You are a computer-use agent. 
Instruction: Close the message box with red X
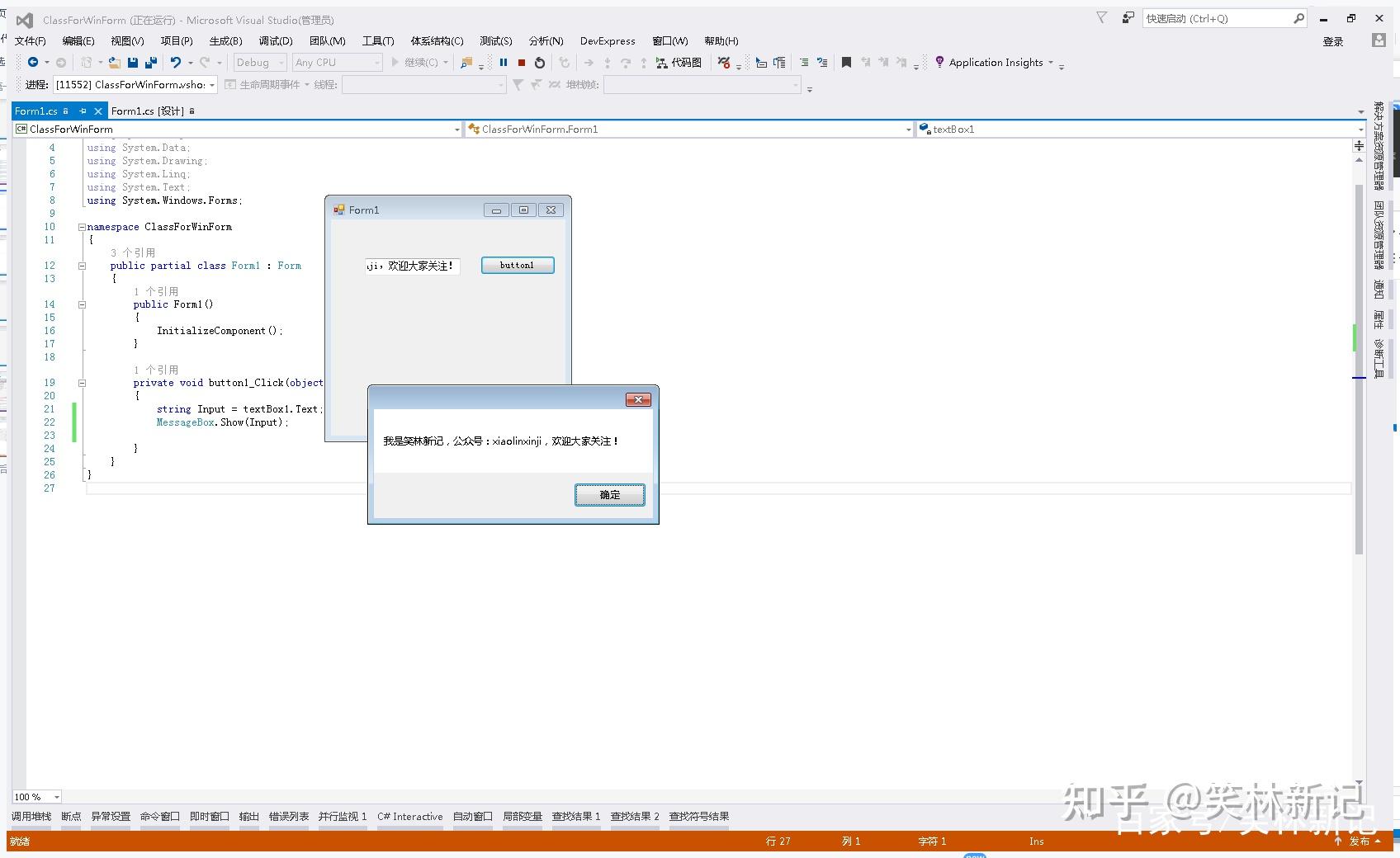pyautogui.click(x=638, y=400)
